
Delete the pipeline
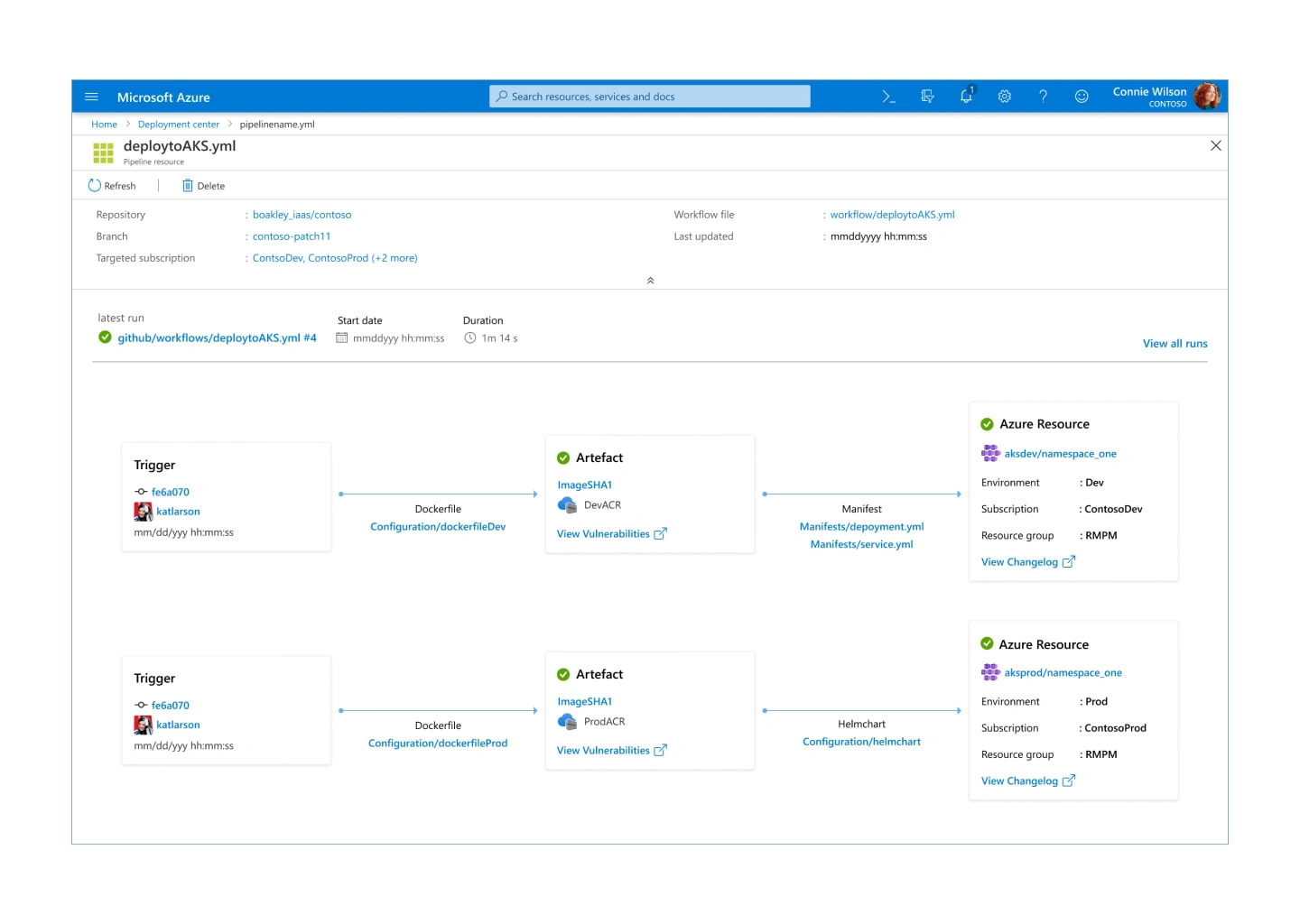[203, 186]
